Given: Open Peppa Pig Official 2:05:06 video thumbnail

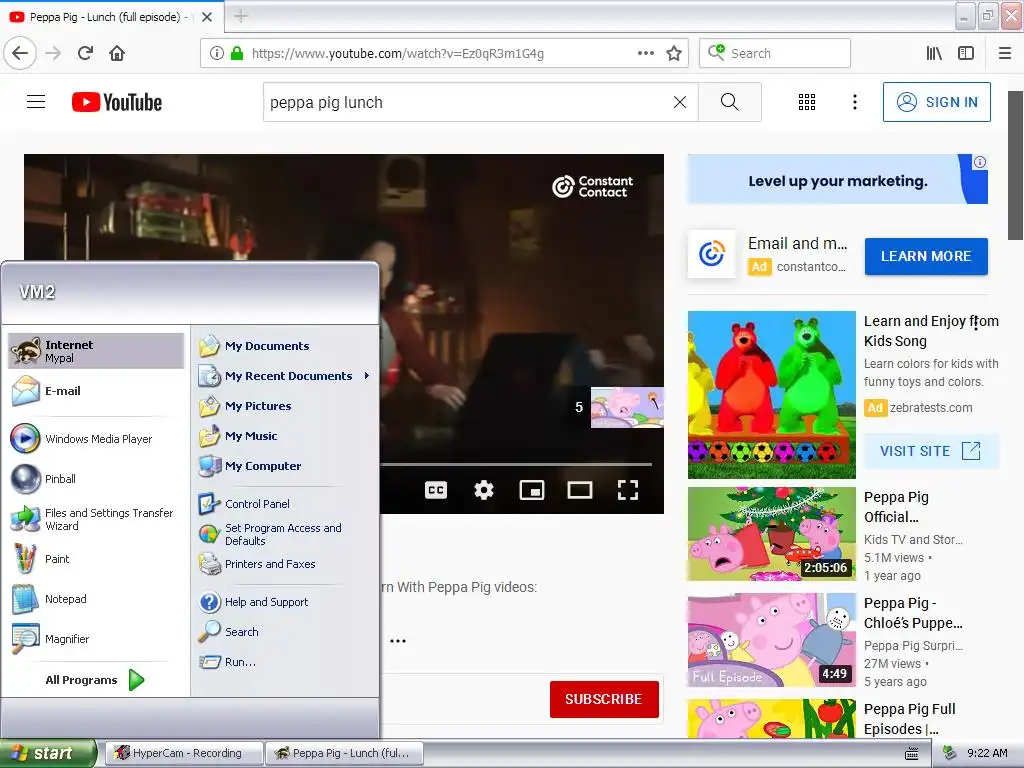Looking at the screenshot, I should click(771, 534).
